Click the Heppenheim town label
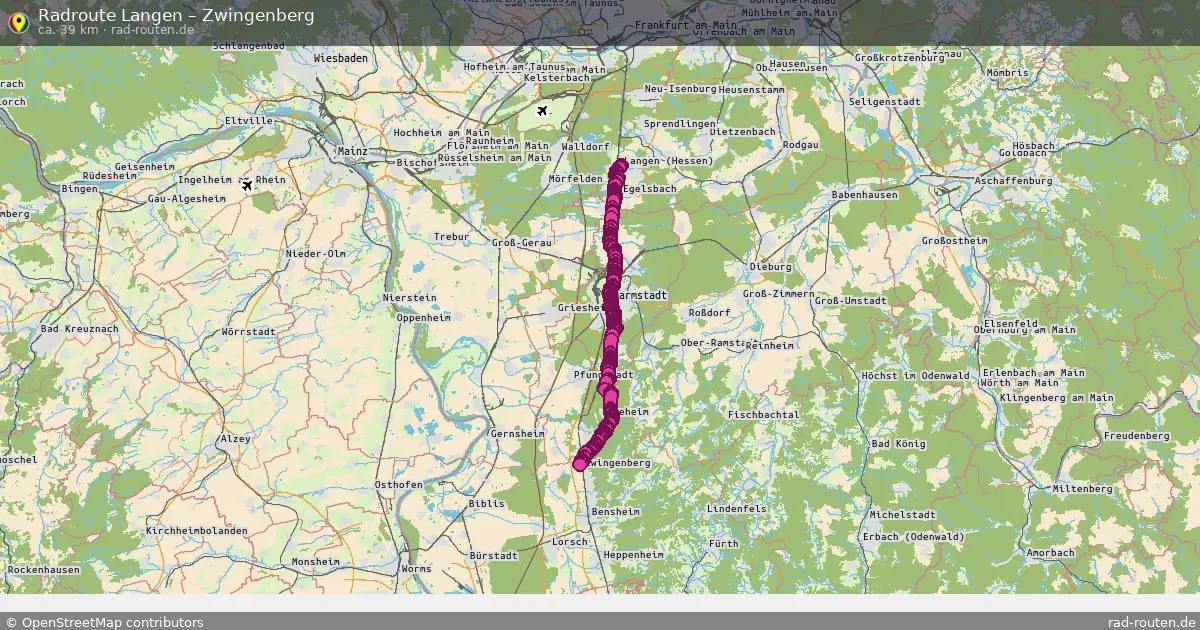 point(635,554)
